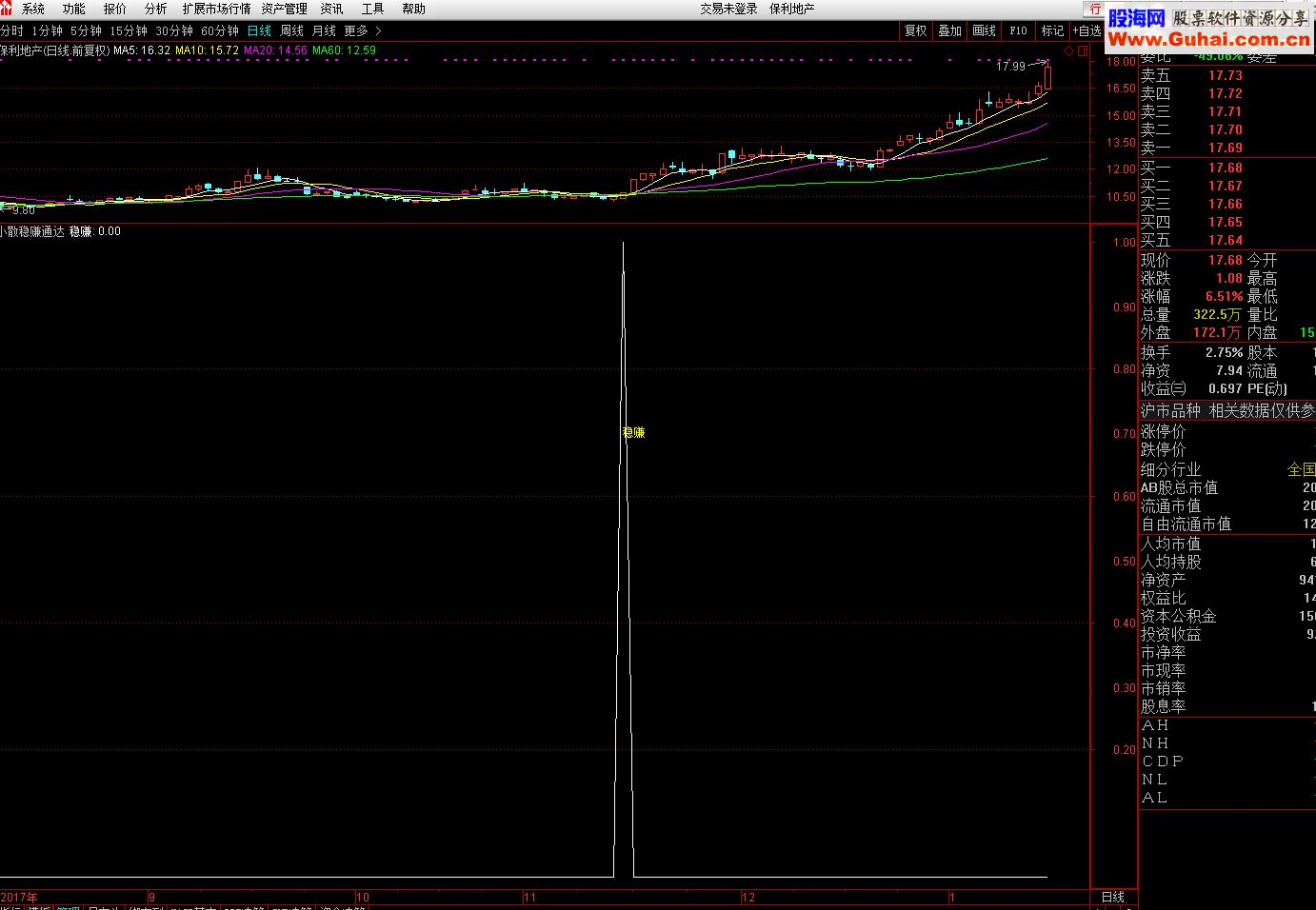
Task: Switch chart to 60分钟 period
Action: tap(220, 31)
